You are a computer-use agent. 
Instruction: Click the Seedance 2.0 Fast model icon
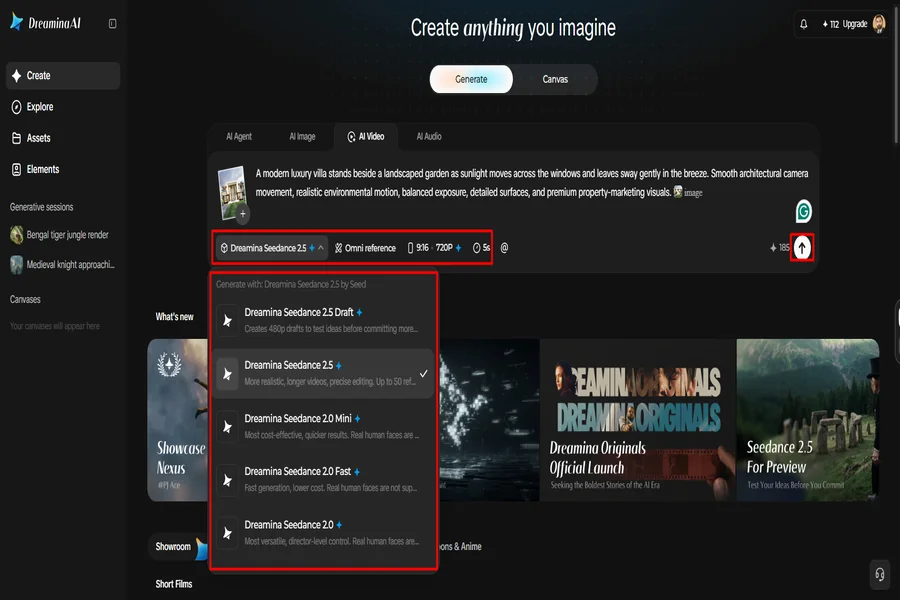click(x=227, y=480)
